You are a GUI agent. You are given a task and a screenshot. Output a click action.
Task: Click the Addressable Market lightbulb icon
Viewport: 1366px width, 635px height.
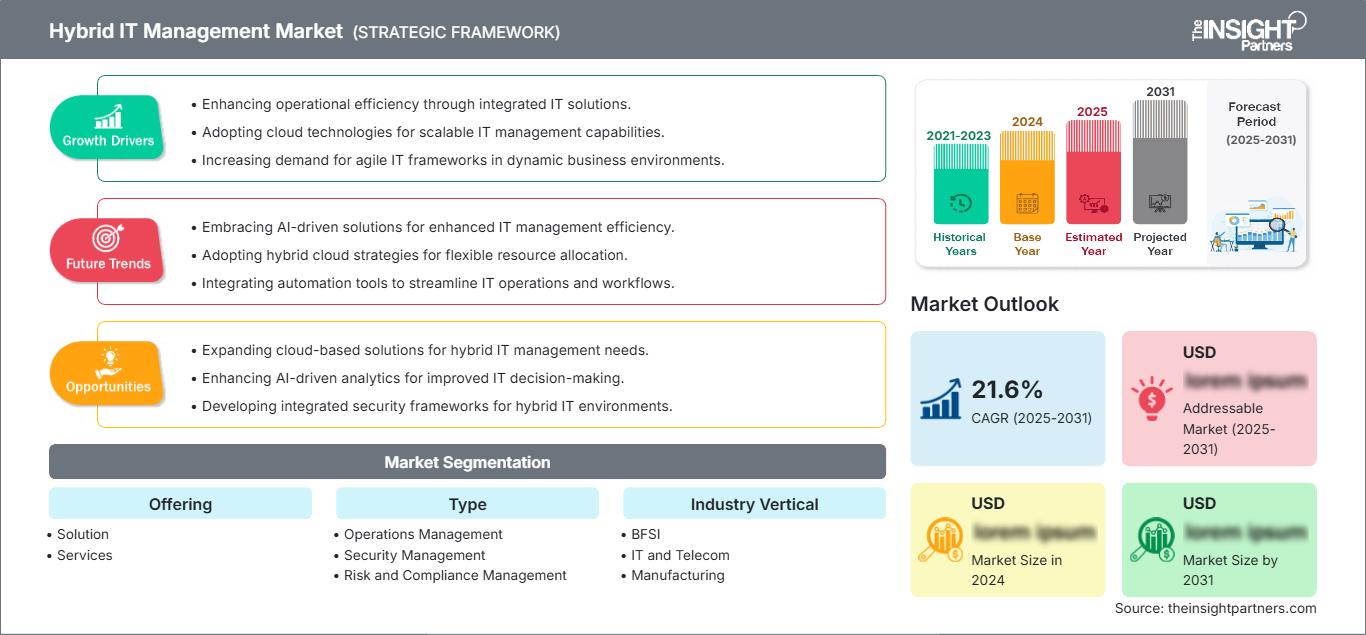click(1153, 398)
